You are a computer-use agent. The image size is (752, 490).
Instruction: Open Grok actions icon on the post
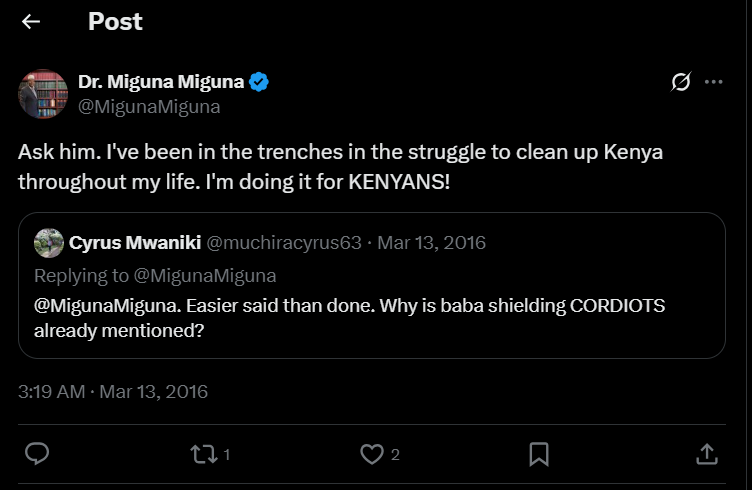coord(681,82)
